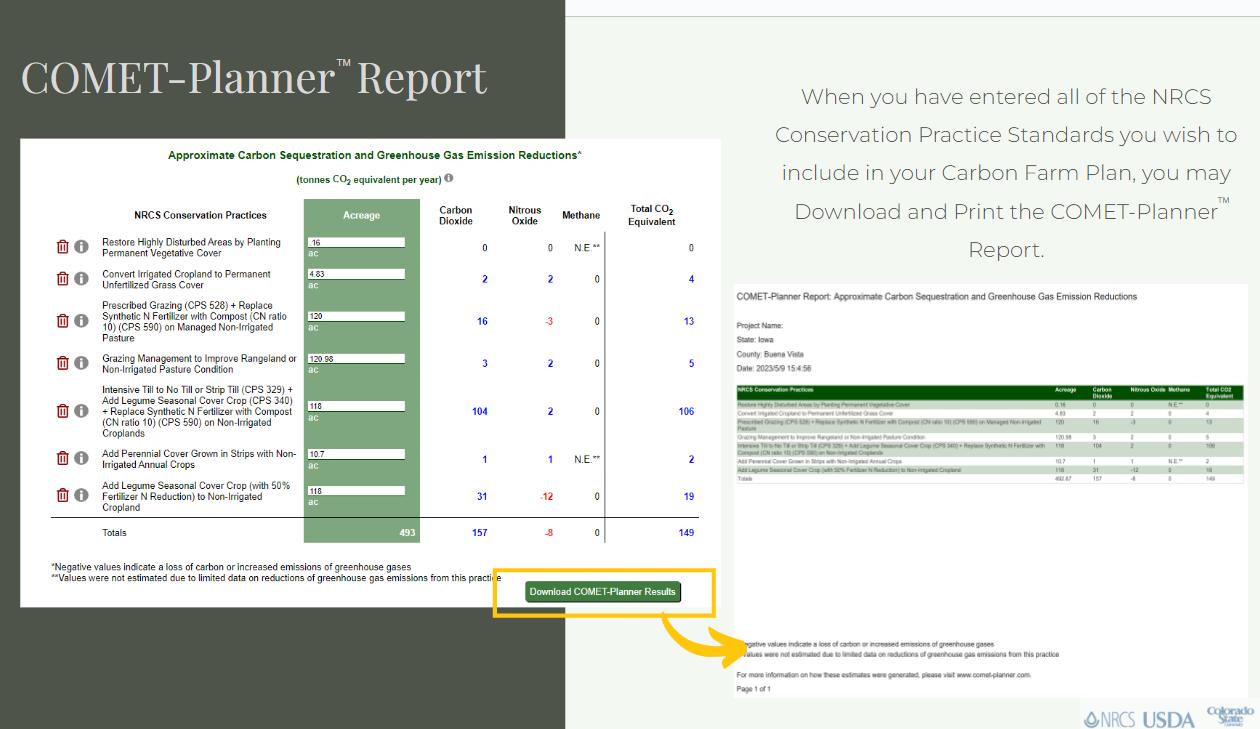Edit acreage field showing 120 for Prescribed Grazing
The width and height of the screenshot is (1260, 729).
tap(356, 316)
